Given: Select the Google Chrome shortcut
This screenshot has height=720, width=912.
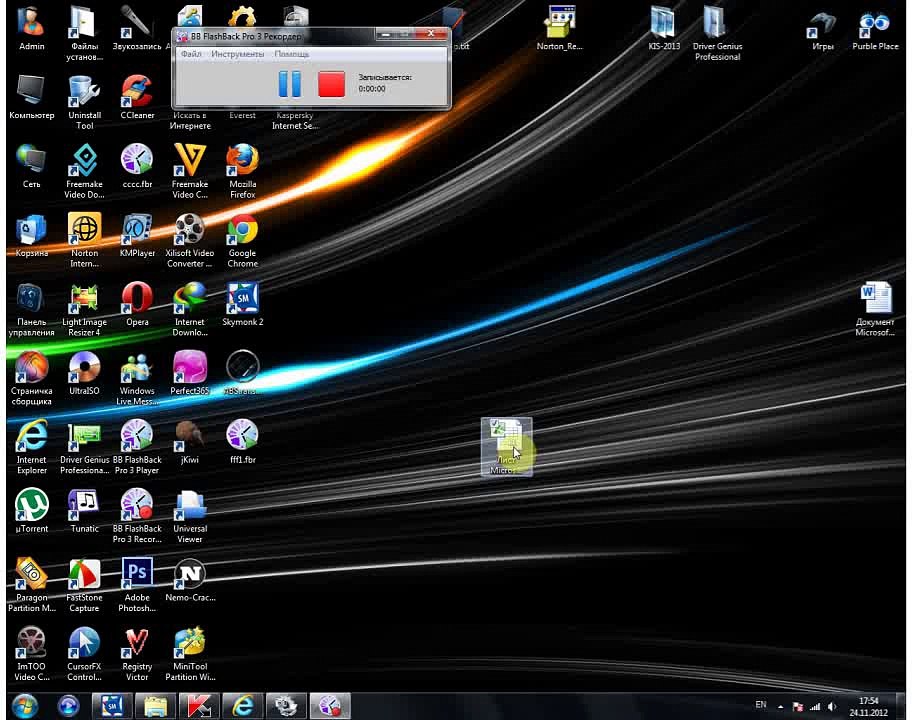Looking at the screenshot, I should coord(243,240).
